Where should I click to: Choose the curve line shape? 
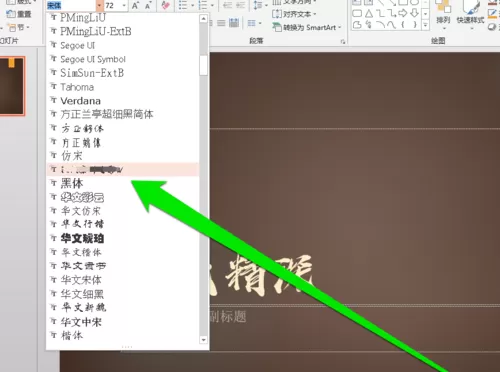coord(391,25)
